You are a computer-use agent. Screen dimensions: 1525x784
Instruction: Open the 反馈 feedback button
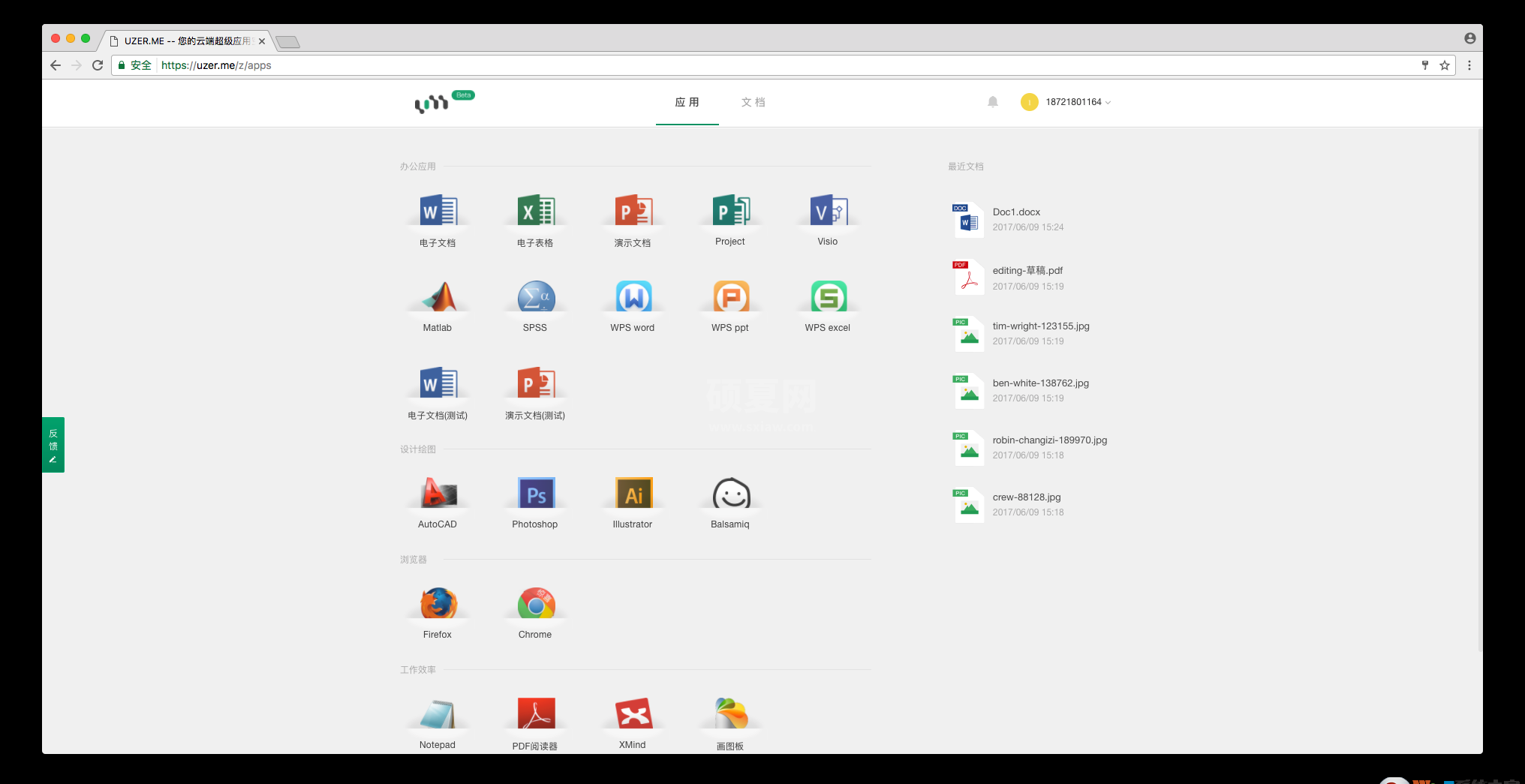pyautogui.click(x=53, y=445)
